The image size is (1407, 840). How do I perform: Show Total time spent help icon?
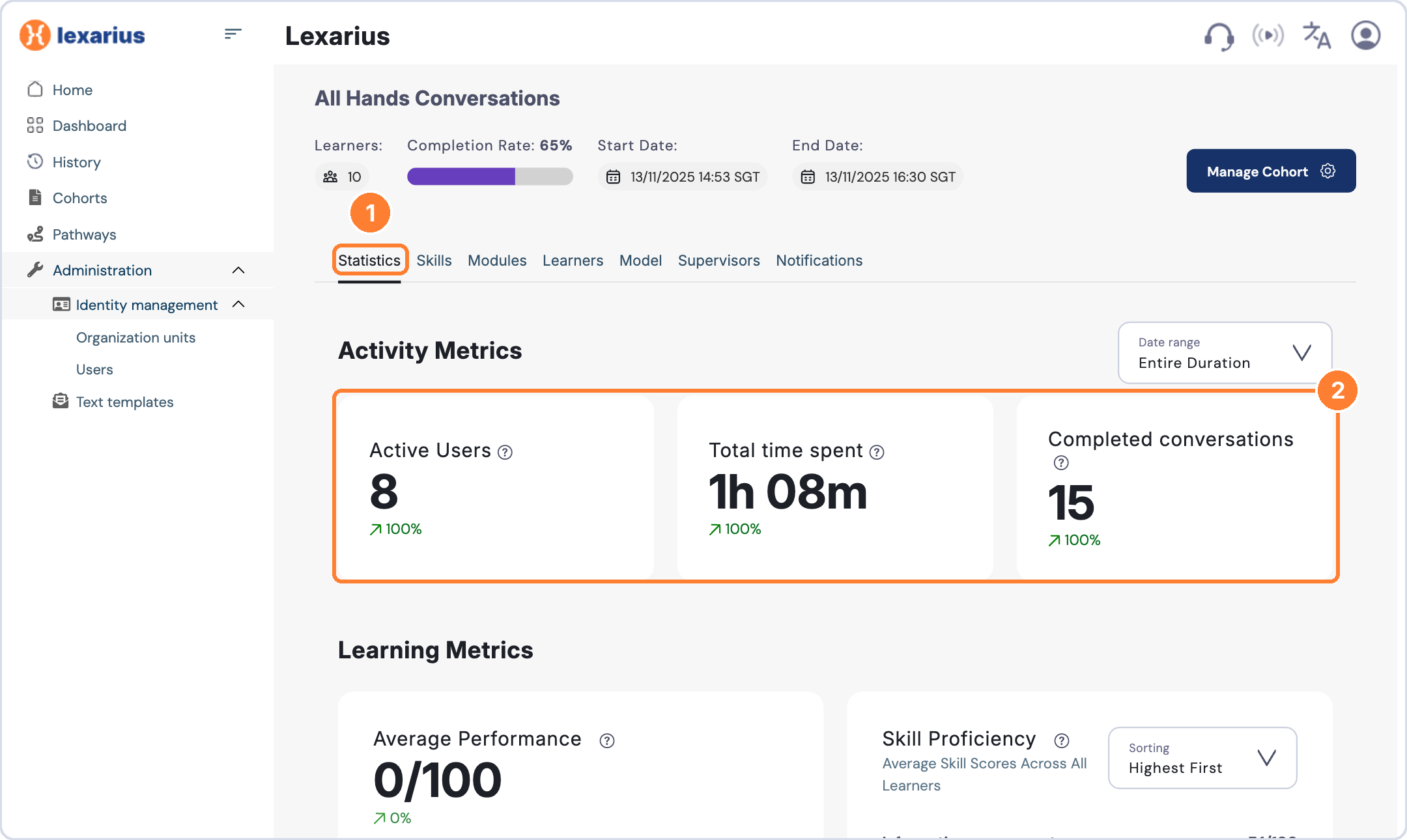pos(877,452)
